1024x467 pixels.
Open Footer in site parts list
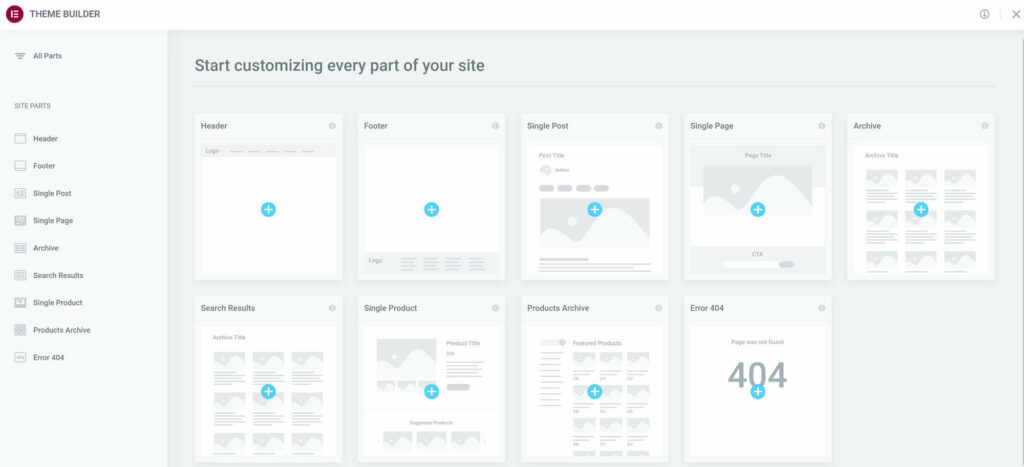pos(44,167)
